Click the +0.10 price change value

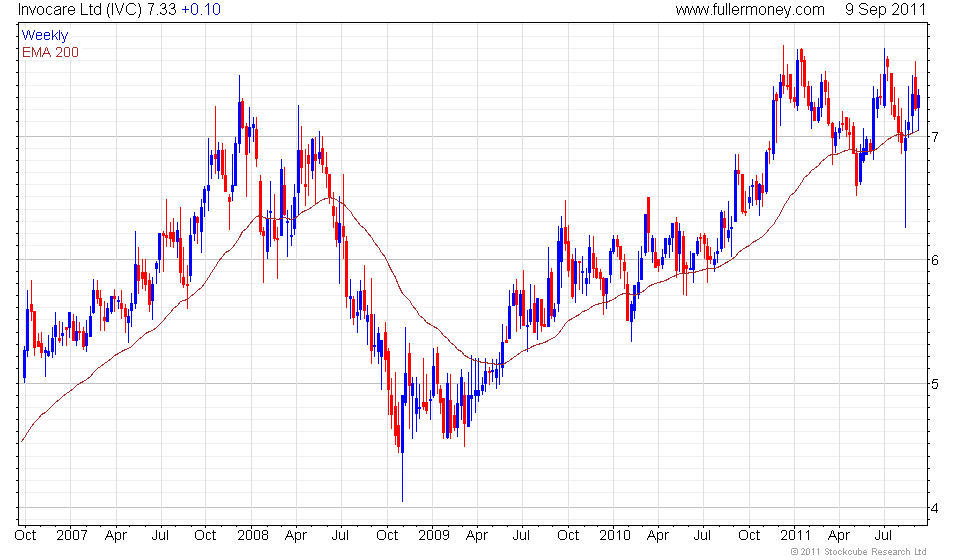(201, 9)
